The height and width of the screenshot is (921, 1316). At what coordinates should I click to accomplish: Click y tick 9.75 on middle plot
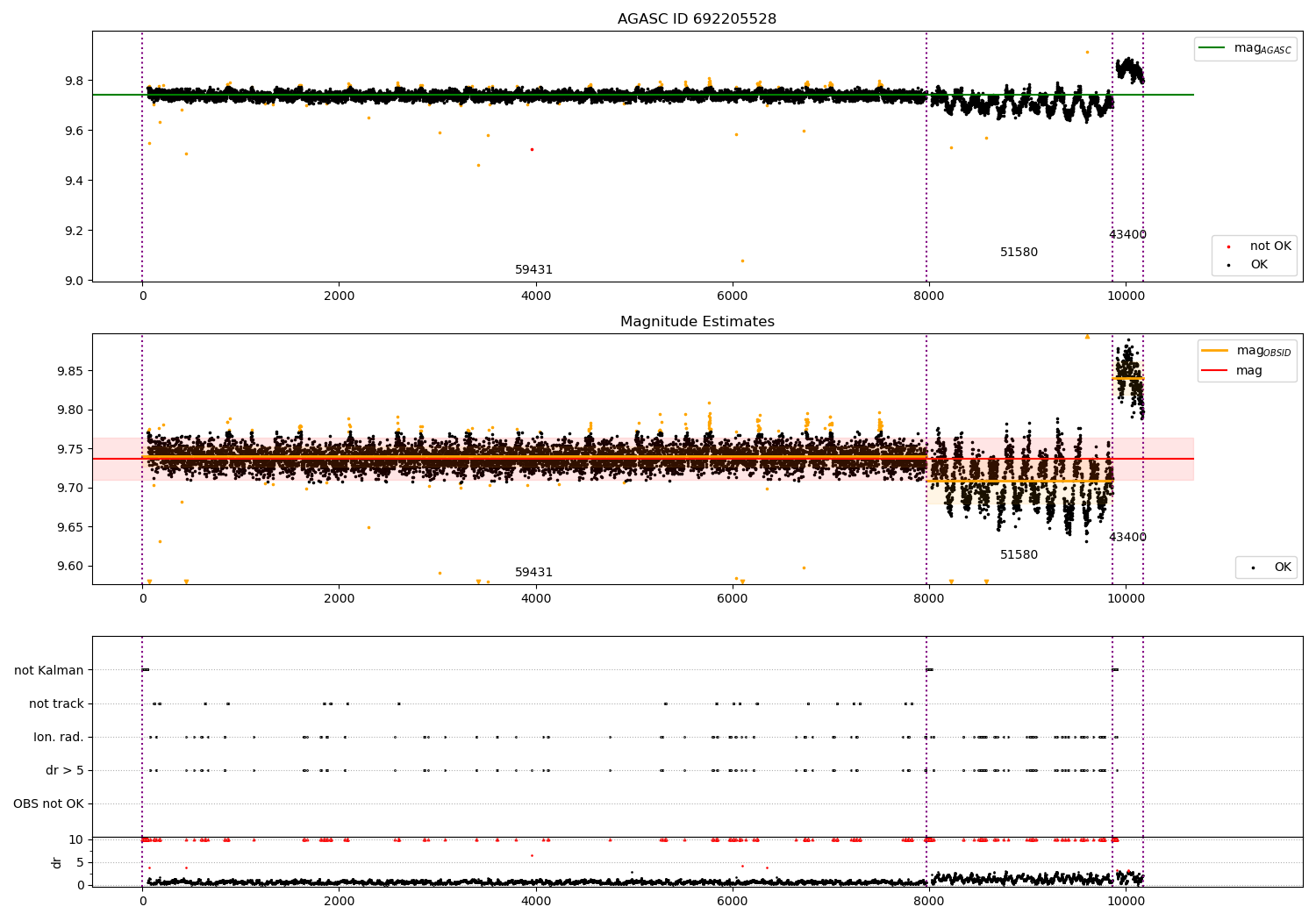click(70, 449)
